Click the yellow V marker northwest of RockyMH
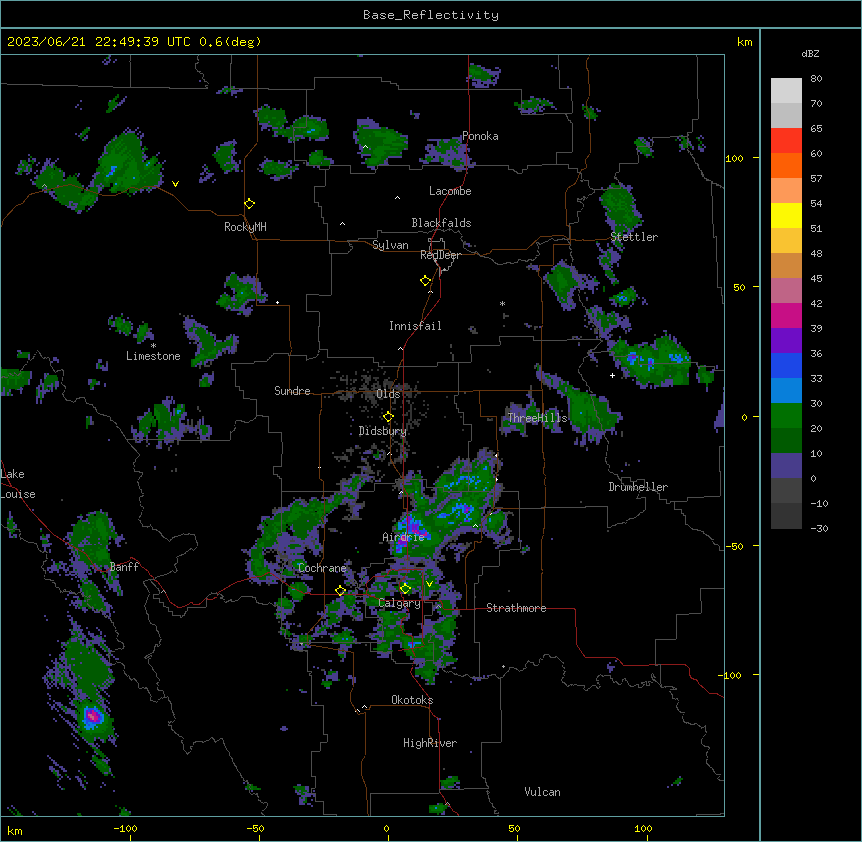Image resolution: width=862 pixels, height=842 pixels. point(175,184)
